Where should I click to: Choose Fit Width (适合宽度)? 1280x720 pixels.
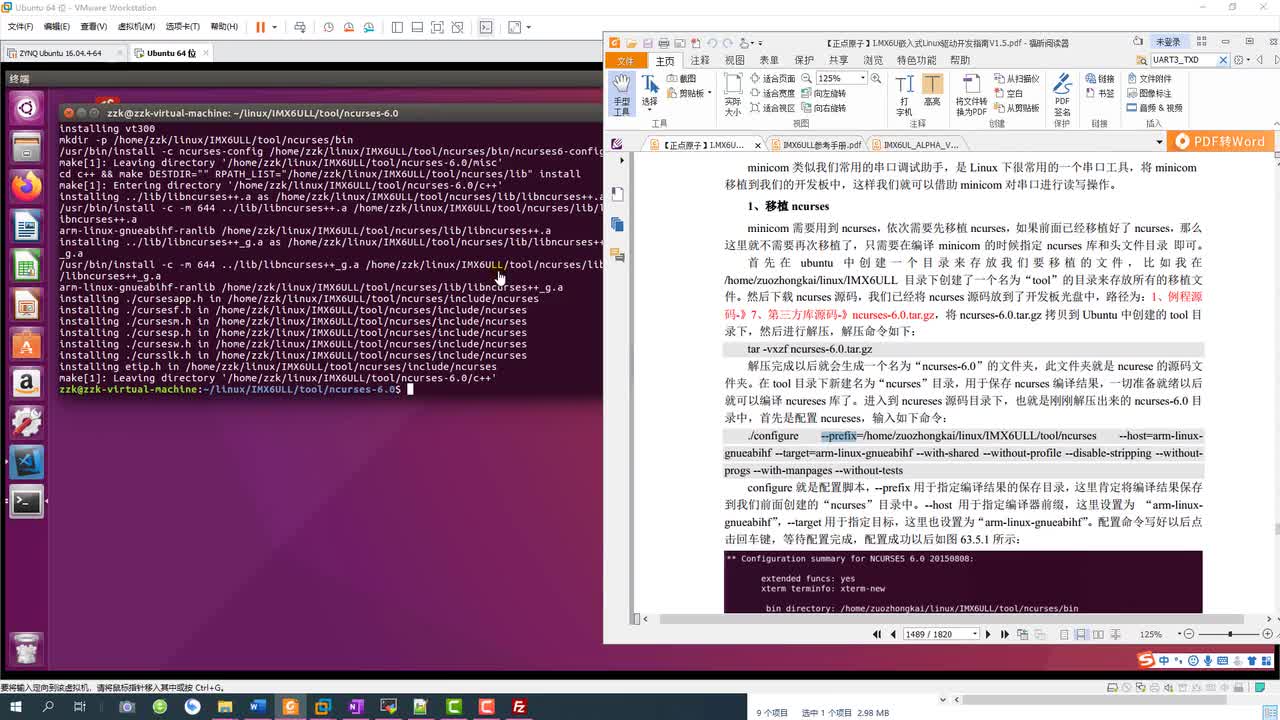771,93
